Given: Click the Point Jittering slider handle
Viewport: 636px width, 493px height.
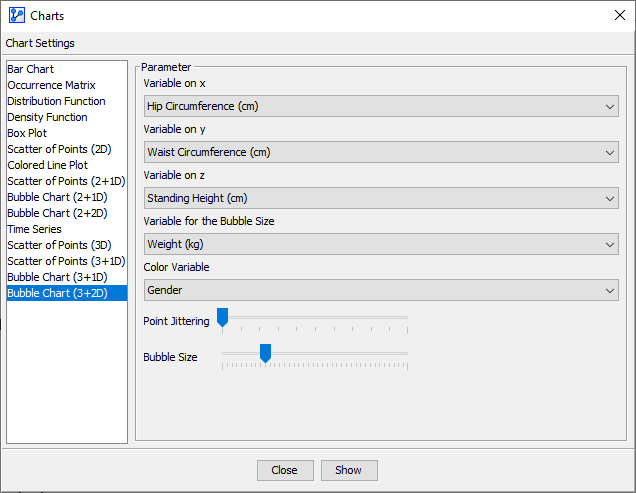Looking at the screenshot, I should tap(223, 318).
